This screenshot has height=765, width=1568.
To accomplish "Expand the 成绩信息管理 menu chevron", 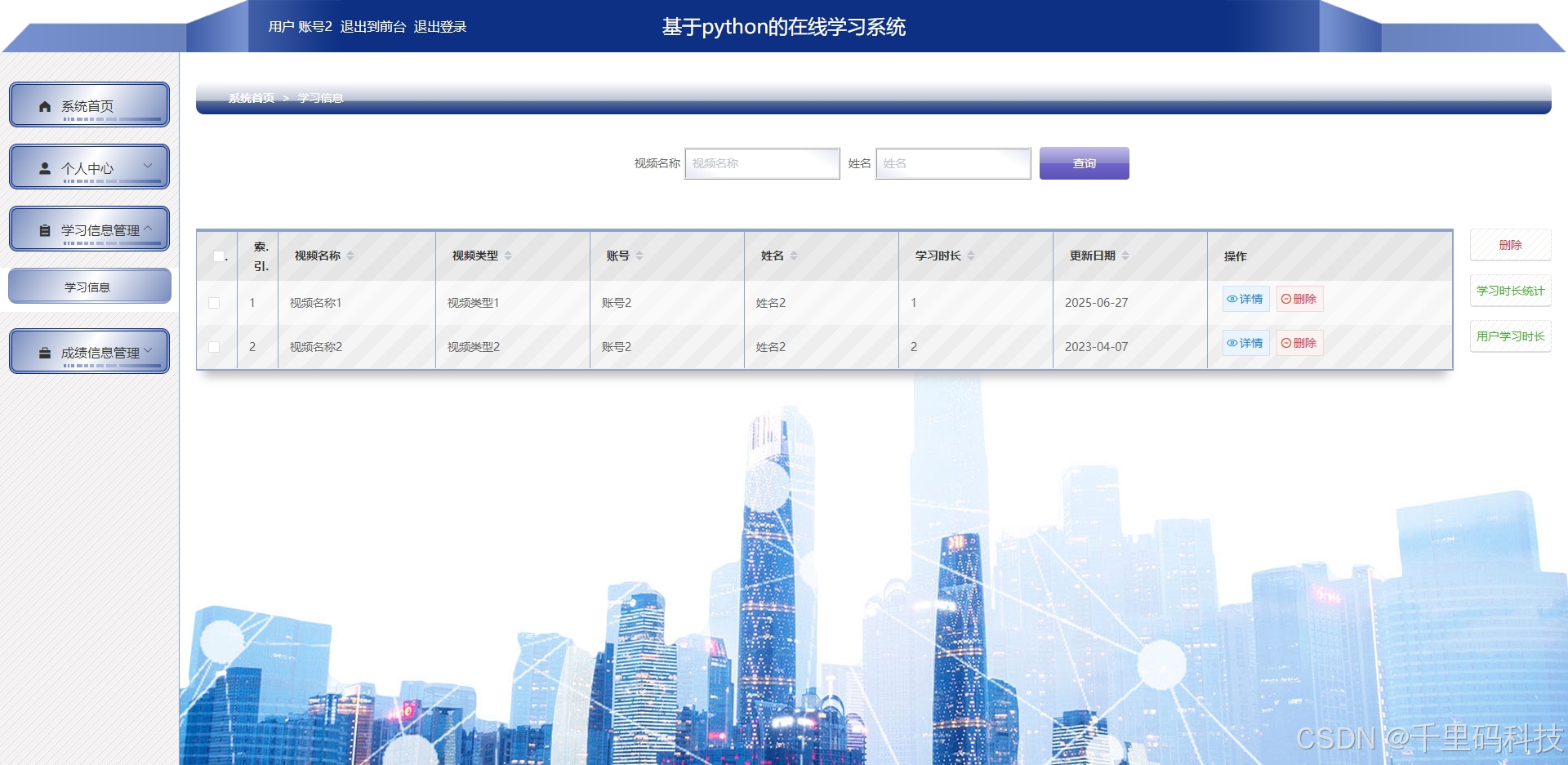I will coord(148,351).
